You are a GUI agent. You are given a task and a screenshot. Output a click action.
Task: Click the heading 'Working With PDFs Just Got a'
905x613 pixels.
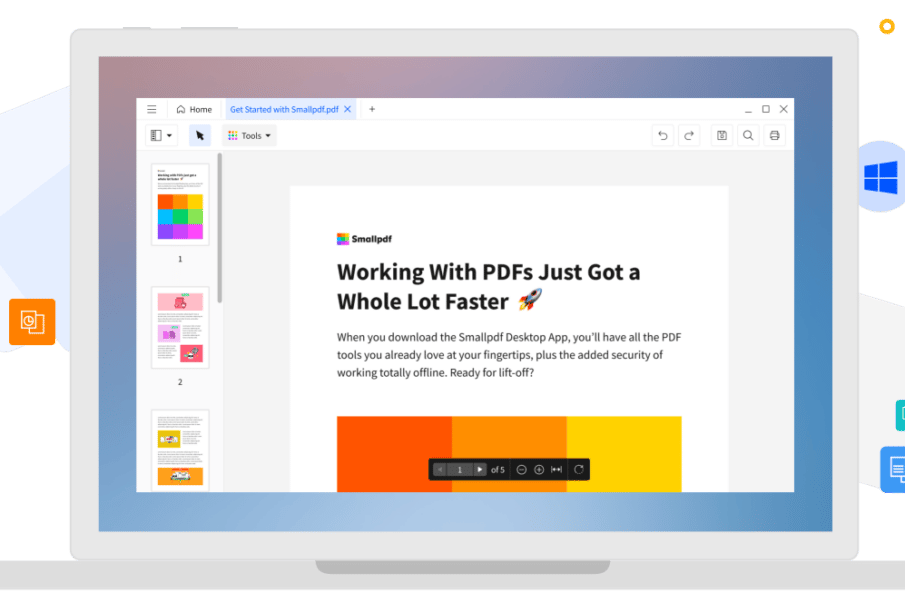488,272
